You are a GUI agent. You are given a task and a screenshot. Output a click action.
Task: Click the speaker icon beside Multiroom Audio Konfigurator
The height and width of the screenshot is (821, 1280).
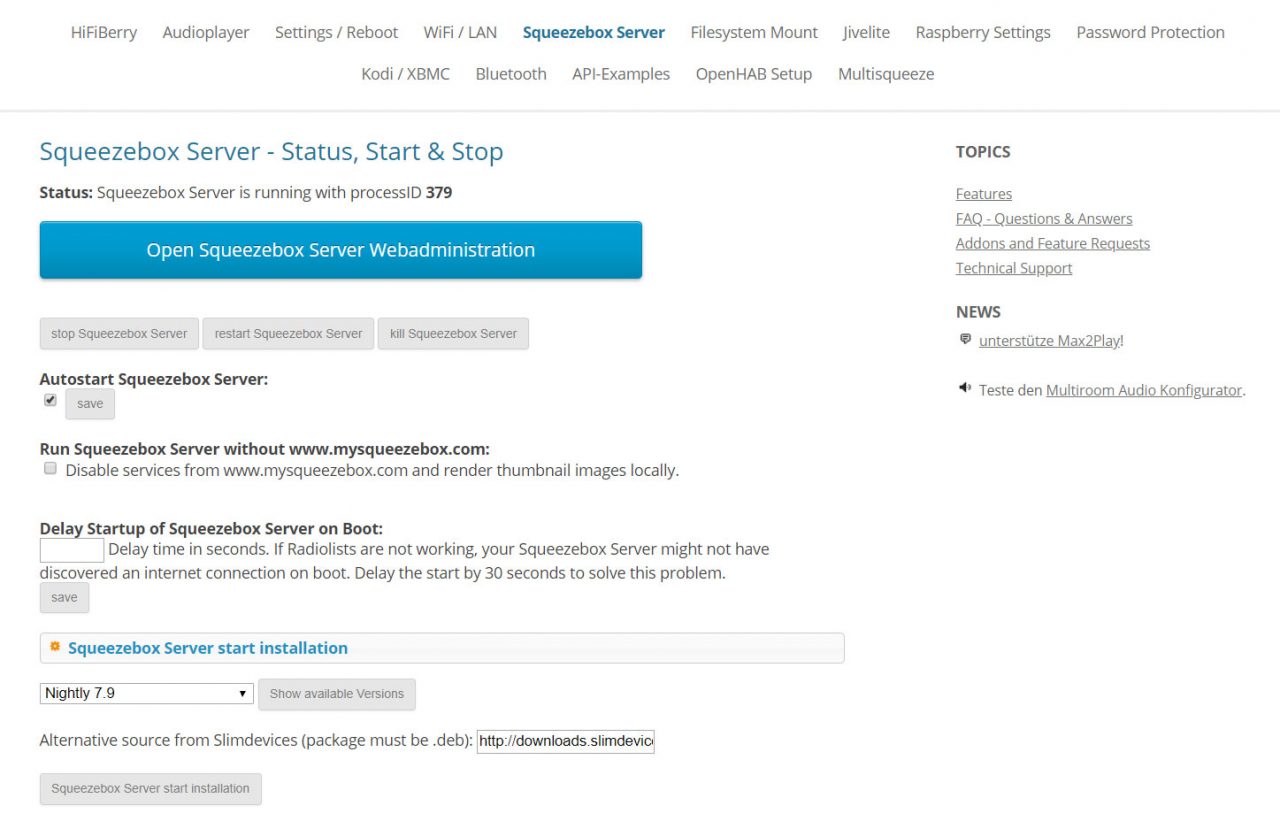pyautogui.click(x=965, y=389)
